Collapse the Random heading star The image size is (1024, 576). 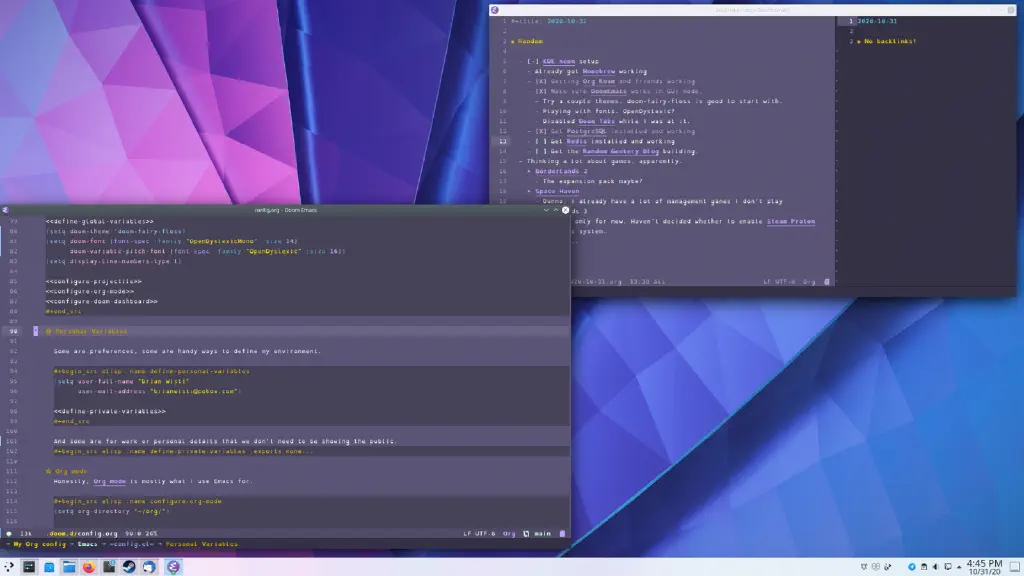click(513, 41)
